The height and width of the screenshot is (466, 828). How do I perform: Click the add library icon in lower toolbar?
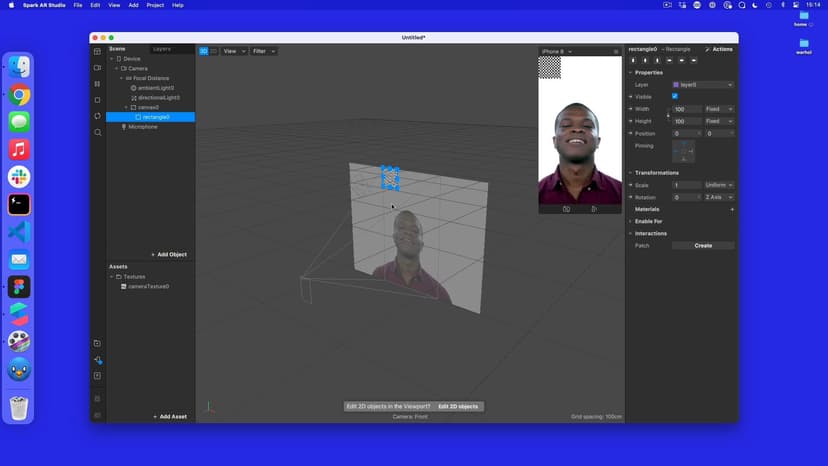pyautogui.click(x=97, y=343)
